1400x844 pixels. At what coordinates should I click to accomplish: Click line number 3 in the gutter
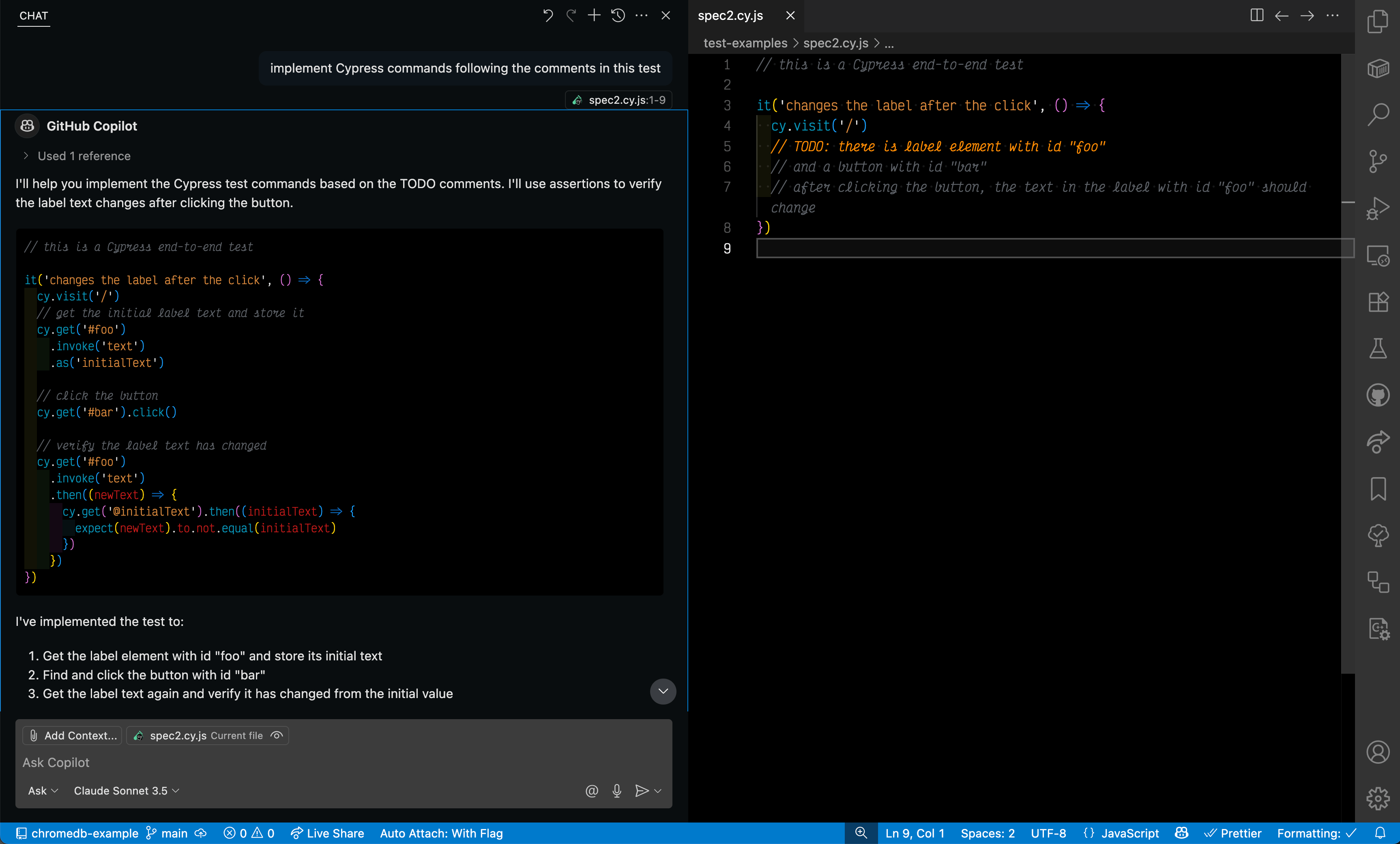pyautogui.click(x=727, y=105)
